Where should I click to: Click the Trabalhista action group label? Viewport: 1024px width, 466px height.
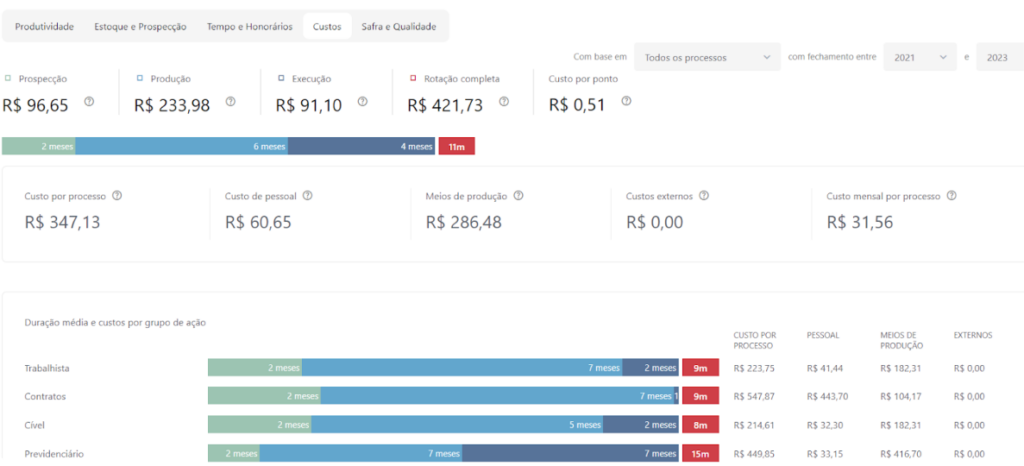(x=47, y=368)
